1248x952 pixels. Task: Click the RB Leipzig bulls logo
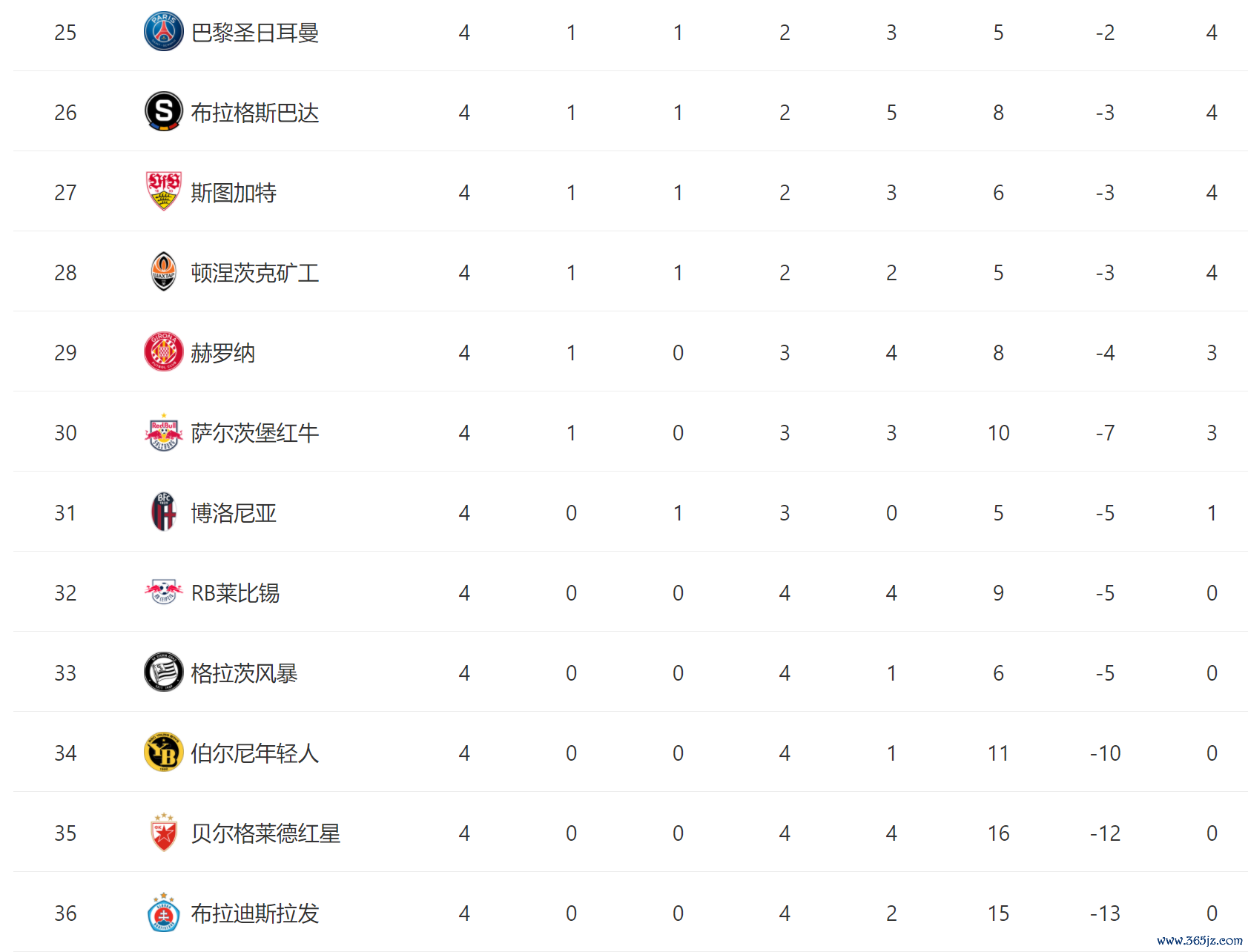[163, 592]
